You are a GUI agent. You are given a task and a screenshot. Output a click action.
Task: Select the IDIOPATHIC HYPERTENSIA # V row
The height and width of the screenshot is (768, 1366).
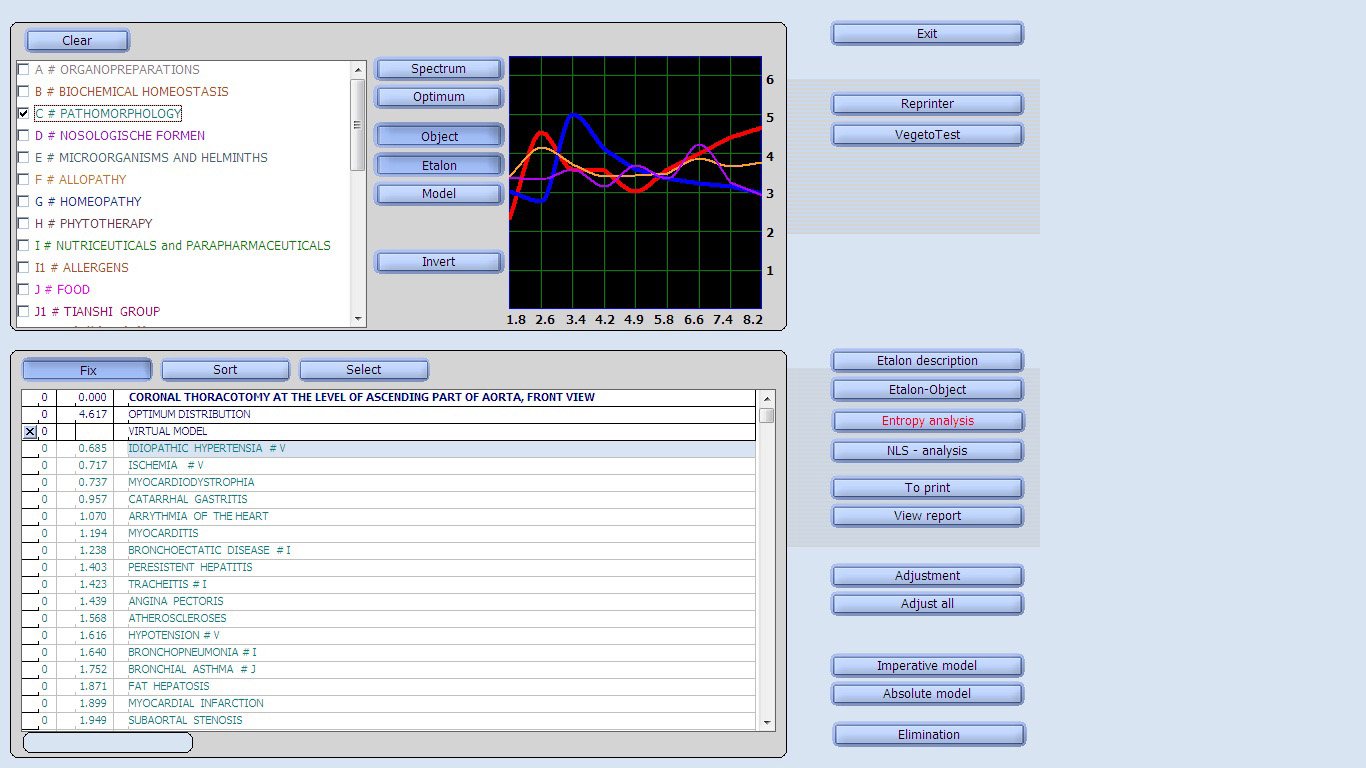206,449
